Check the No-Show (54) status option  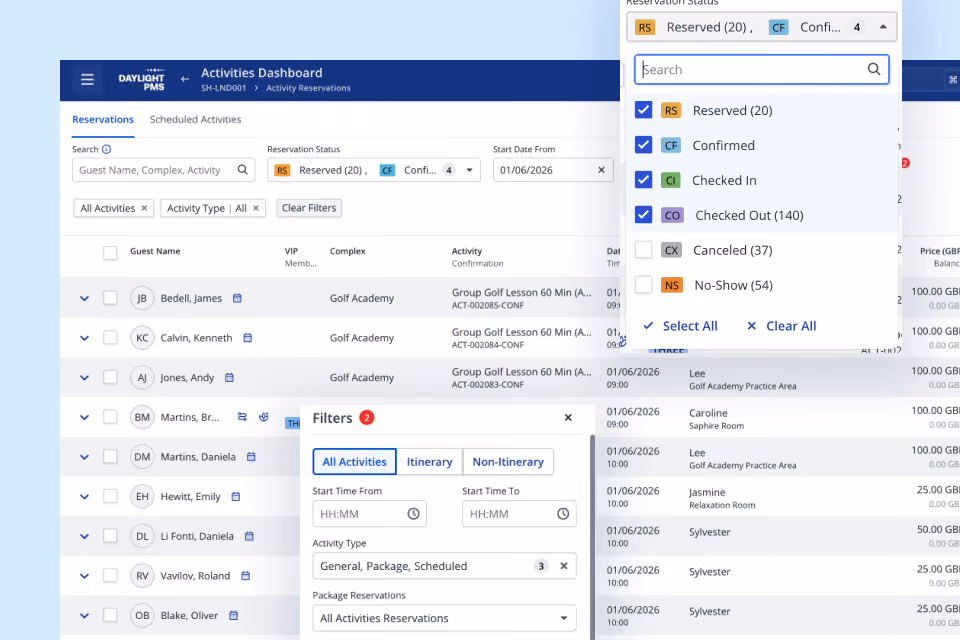[643, 285]
